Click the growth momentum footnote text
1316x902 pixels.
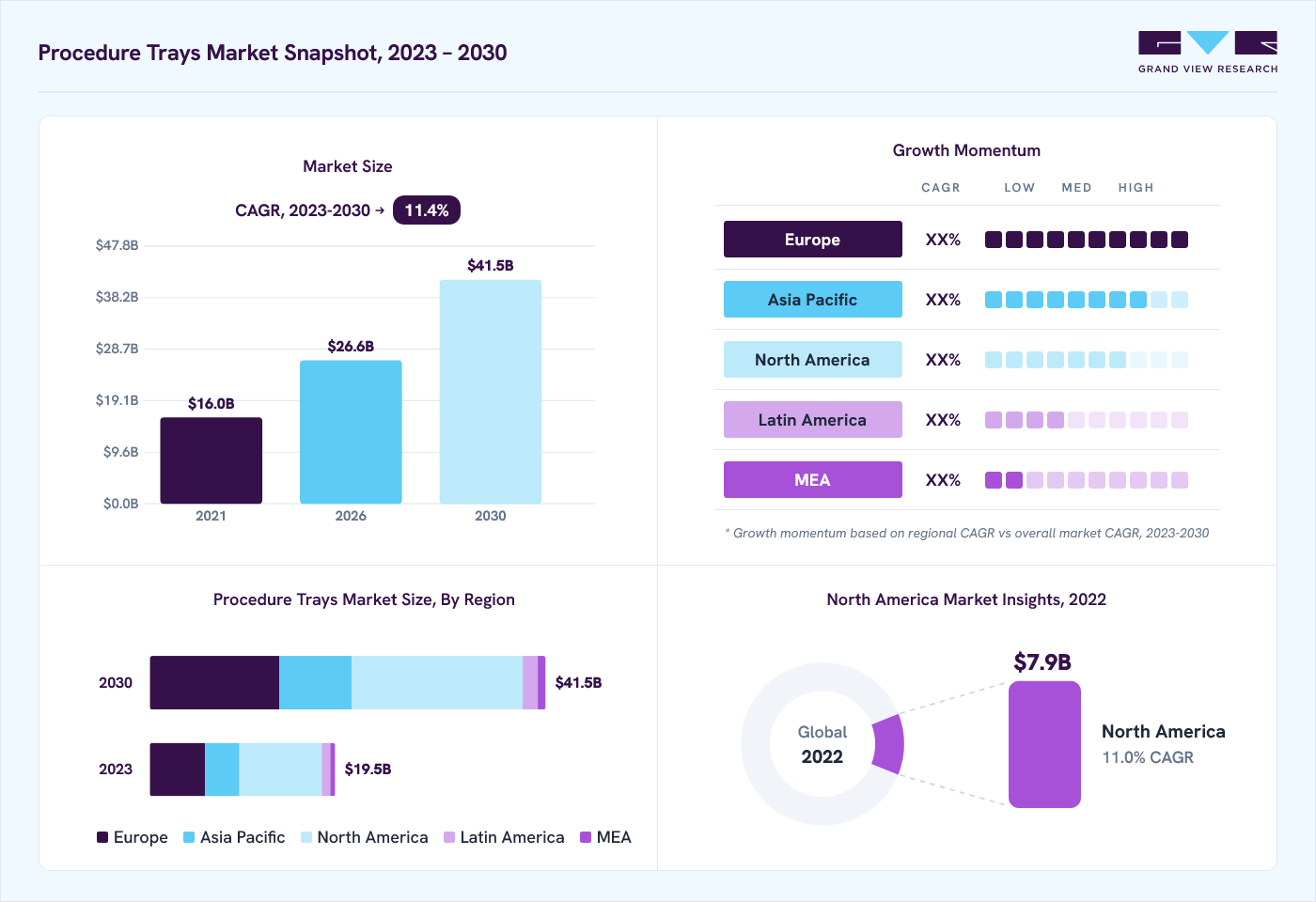click(x=967, y=533)
